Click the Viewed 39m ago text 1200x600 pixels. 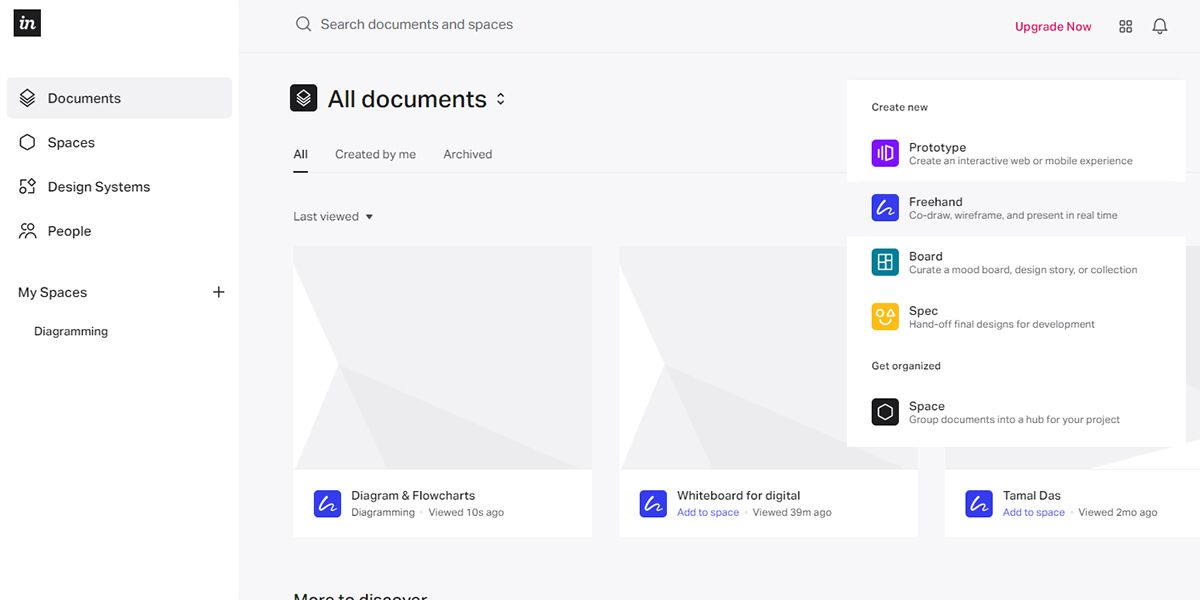792,512
